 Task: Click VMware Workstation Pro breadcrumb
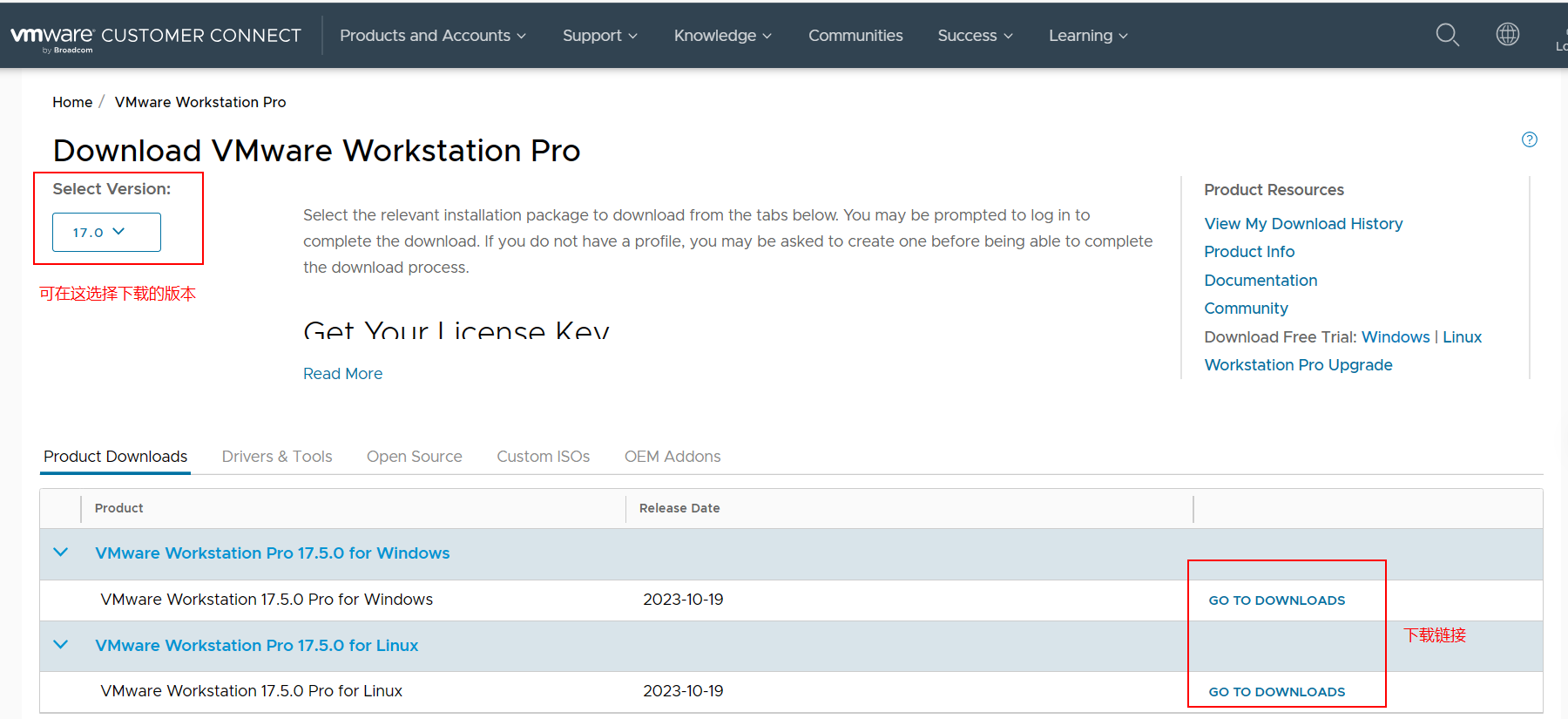point(200,102)
